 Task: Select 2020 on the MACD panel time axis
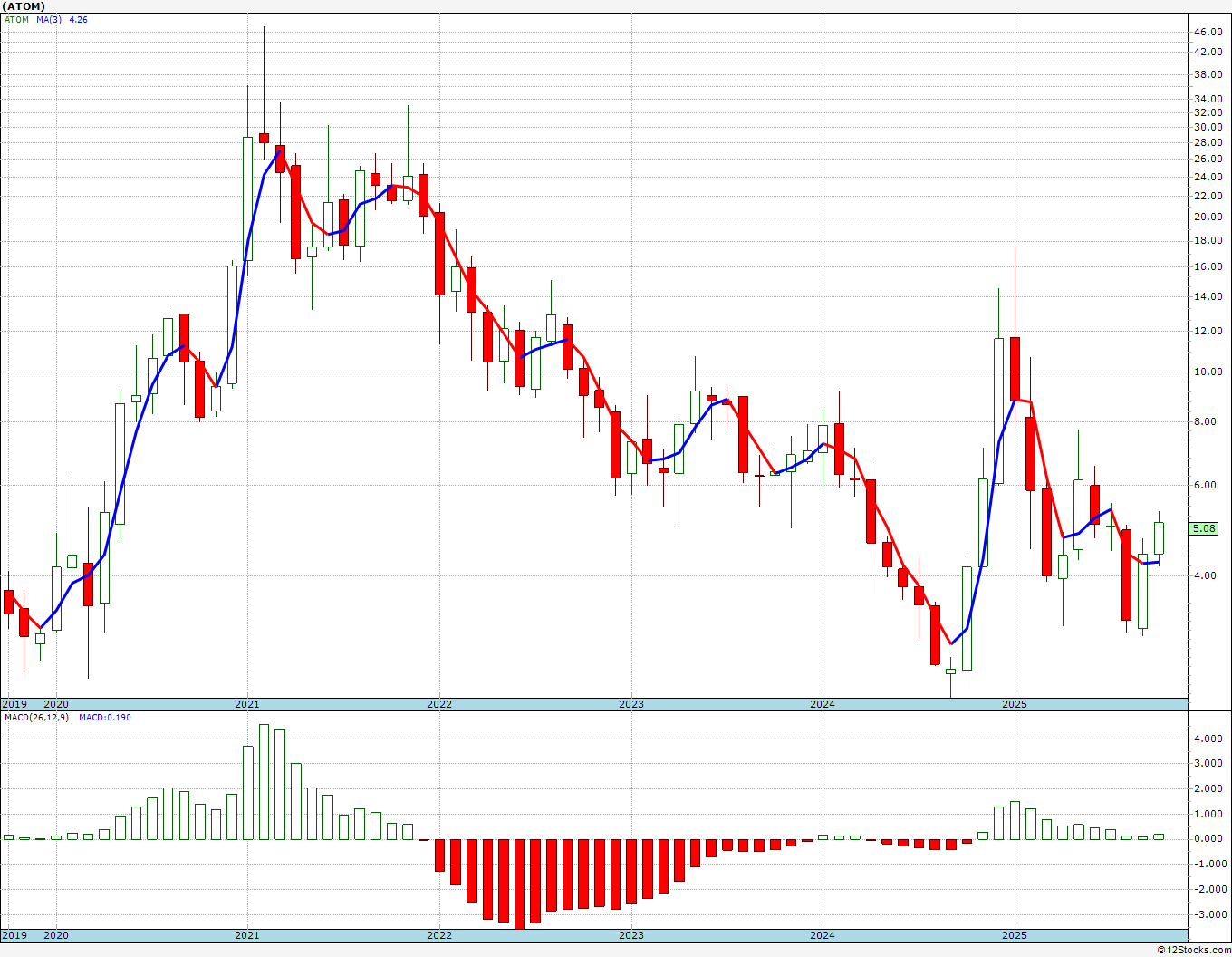coord(56,936)
